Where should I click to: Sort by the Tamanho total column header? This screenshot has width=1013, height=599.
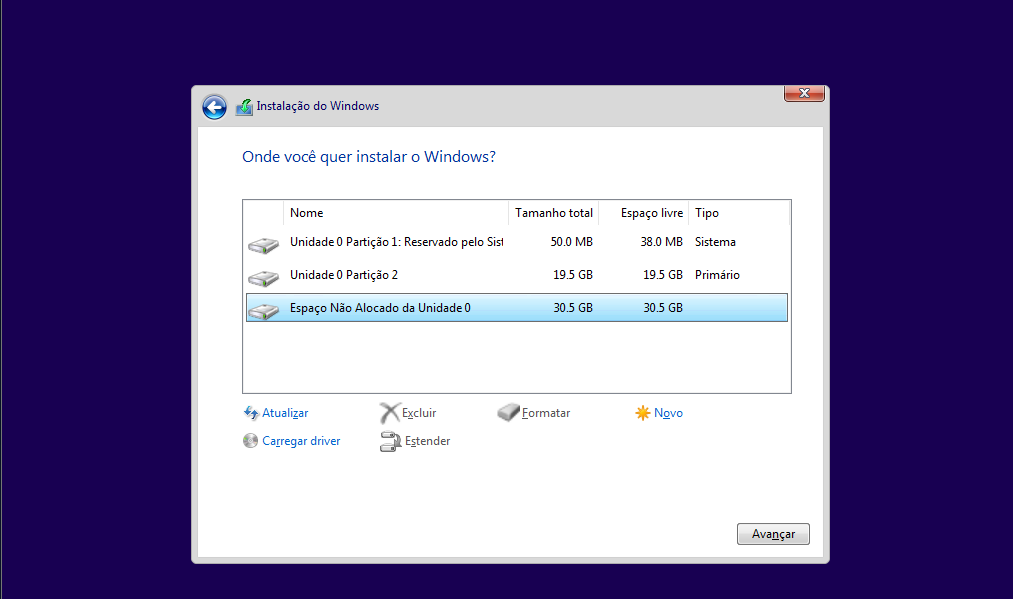(x=554, y=213)
